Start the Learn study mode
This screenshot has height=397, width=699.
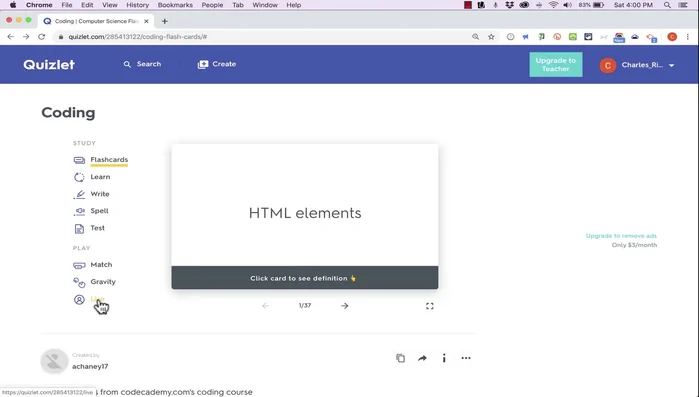(x=100, y=177)
